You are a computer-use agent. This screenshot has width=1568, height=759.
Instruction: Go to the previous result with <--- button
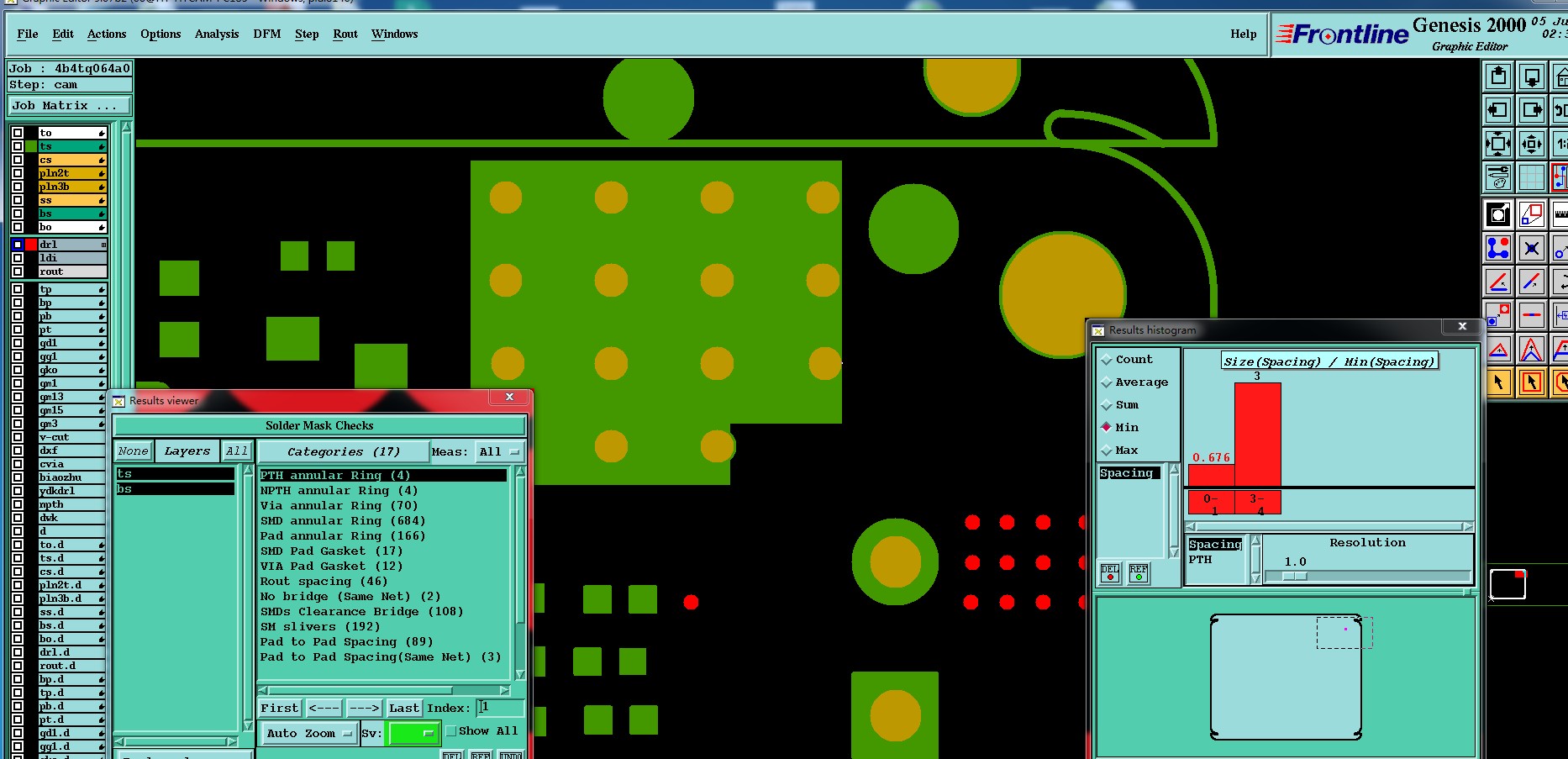pos(324,709)
